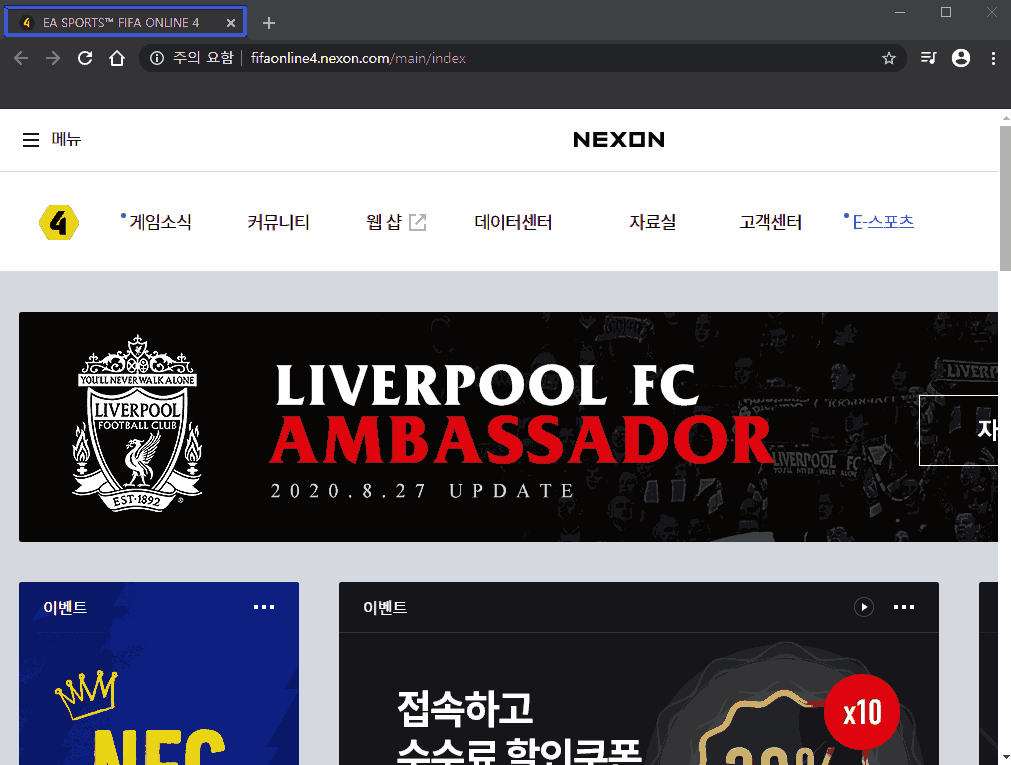
Task: Click the scrollbar down arrow
Action: point(1005,759)
